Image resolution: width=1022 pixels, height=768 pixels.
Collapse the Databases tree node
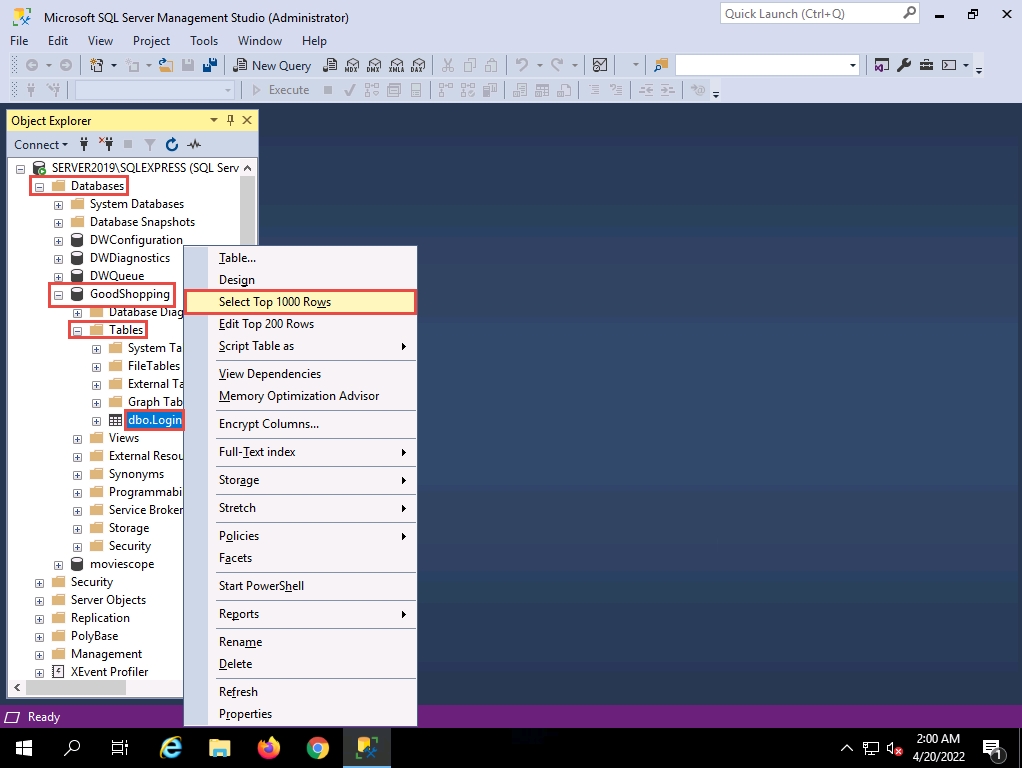click(39, 186)
